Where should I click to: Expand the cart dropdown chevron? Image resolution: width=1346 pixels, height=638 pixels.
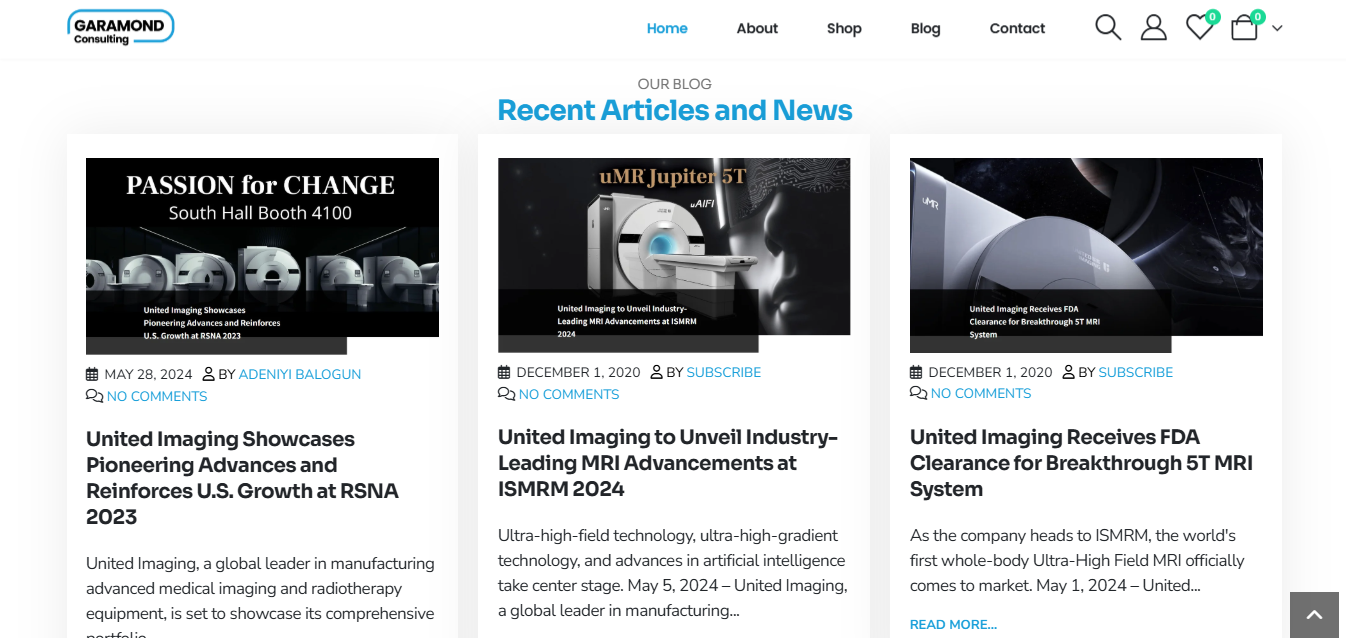coord(1277,29)
